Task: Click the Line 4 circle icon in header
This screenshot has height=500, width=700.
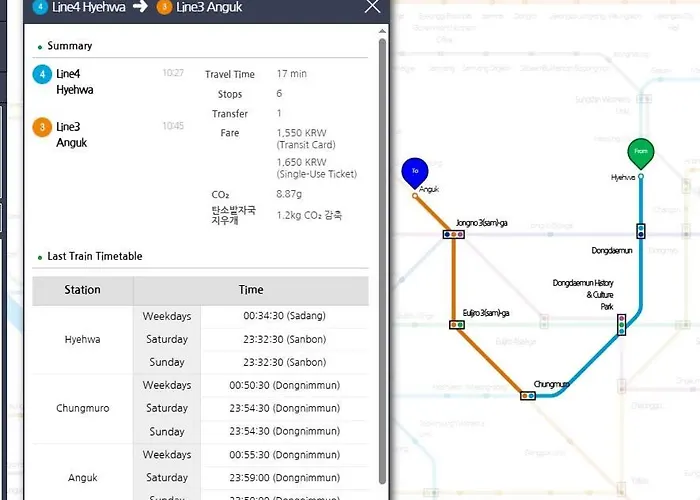Action: point(40,7)
